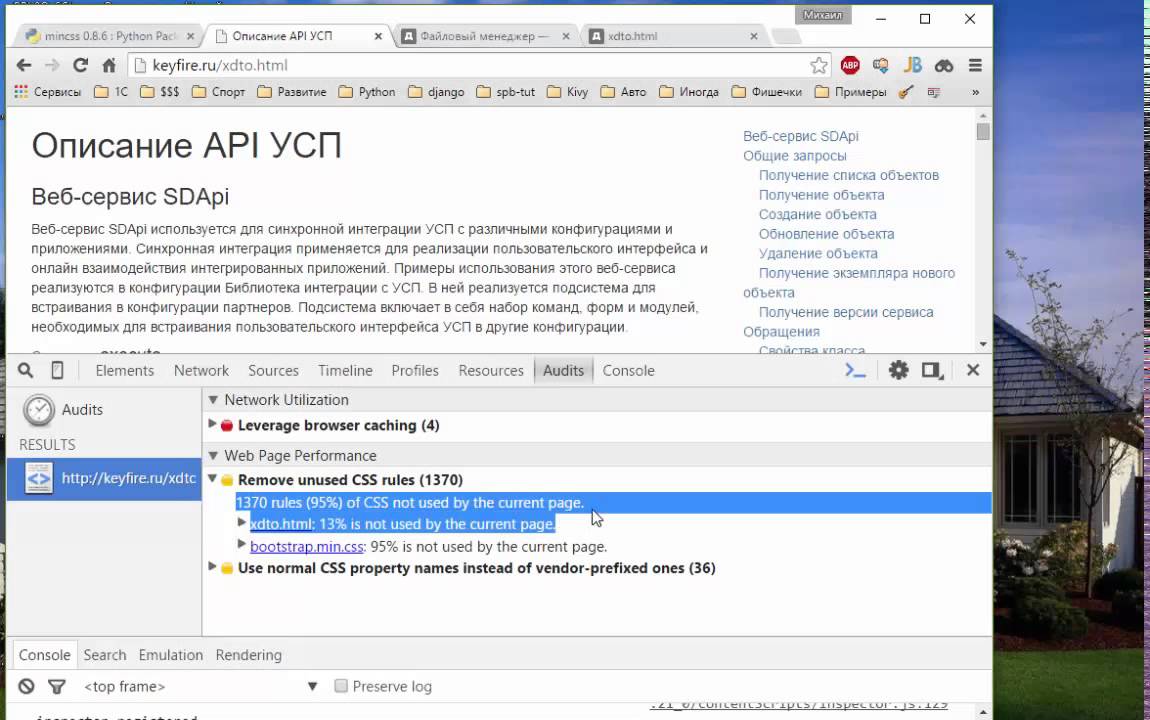Viewport: 1150px width, 720px height.
Task: Open the console filter funnel icon
Action: [x=56, y=686]
